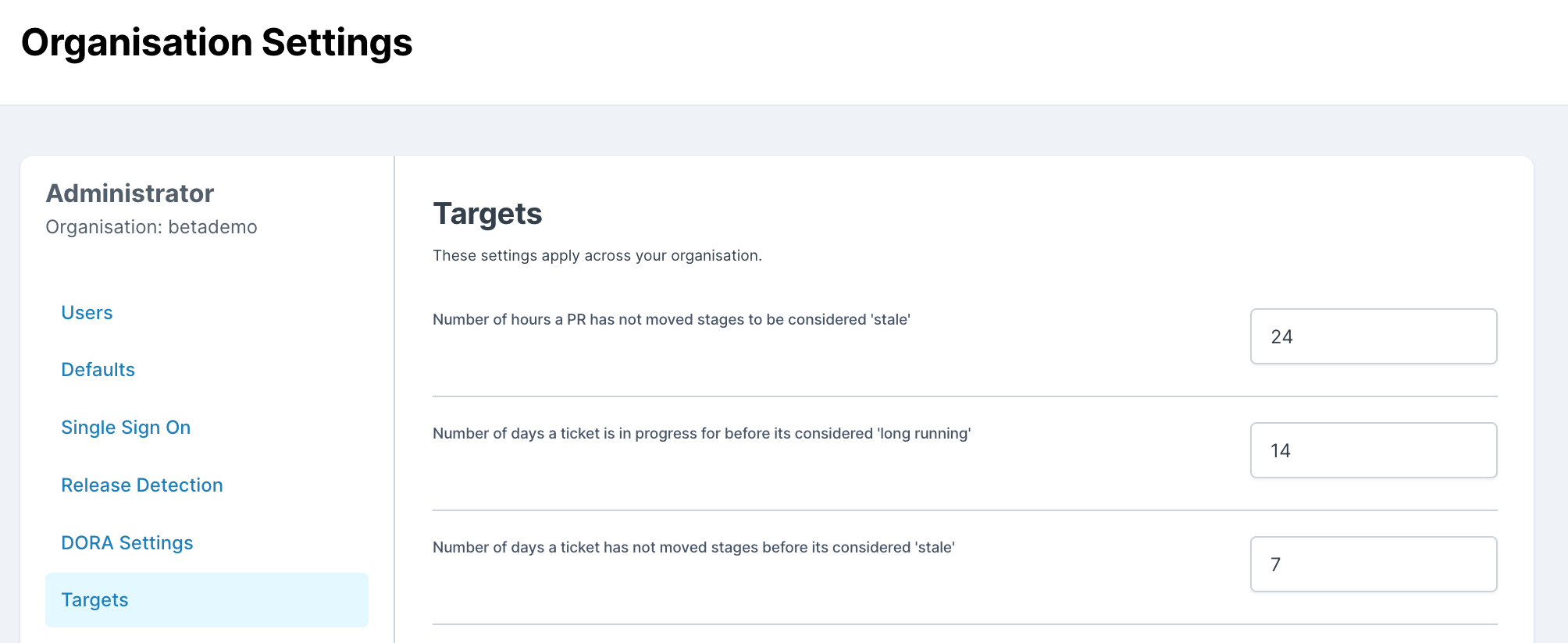Go to the Defaults section
The image size is (1568, 643).
click(98, 370)
